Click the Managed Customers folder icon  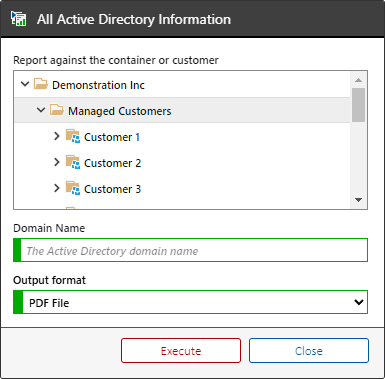pos(57,110)
